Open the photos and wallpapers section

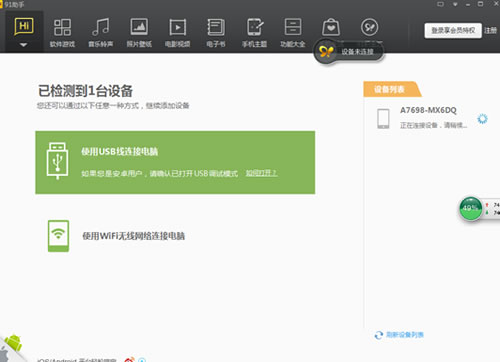[139, 33]
